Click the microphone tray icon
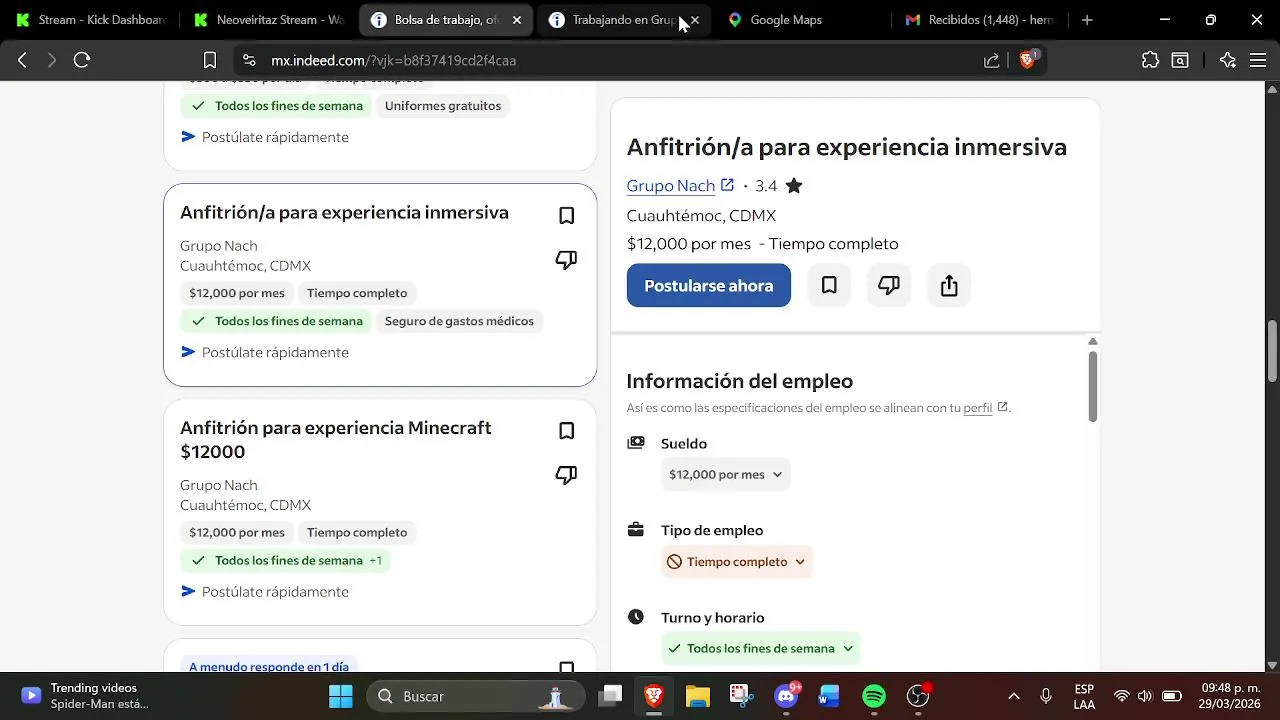Viewport: 1280px width, 720px height. 1046,696
